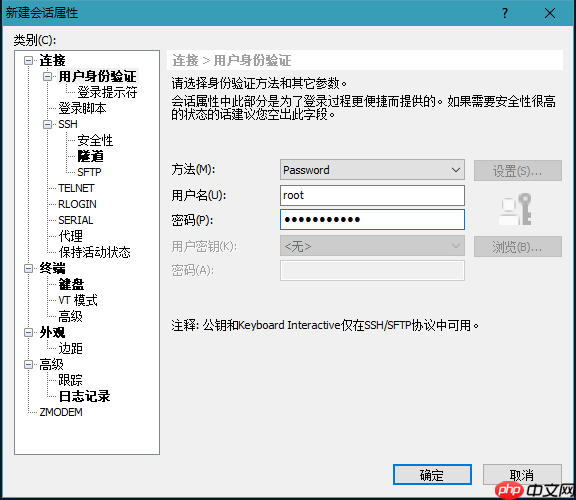Select 隧道 under SSH
Viewport: 576px width, 500px height.
point(90,156)
